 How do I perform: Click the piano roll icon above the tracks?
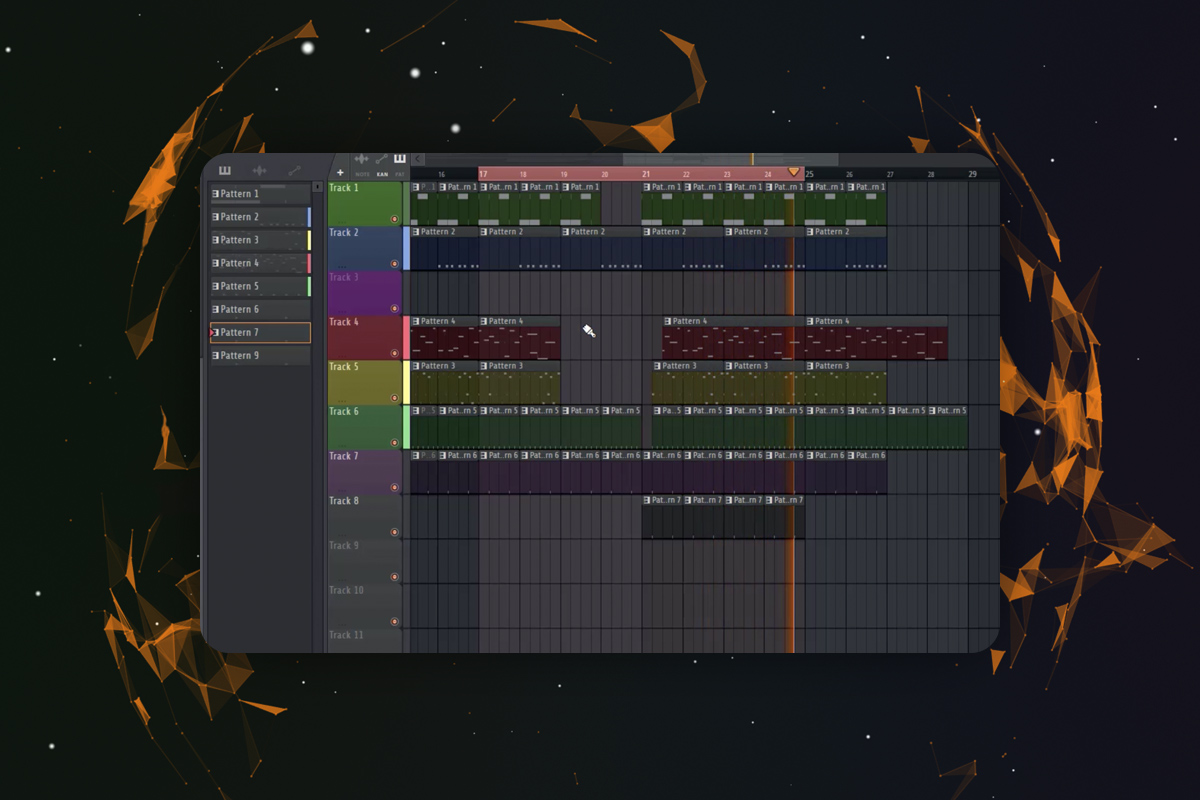399,158
